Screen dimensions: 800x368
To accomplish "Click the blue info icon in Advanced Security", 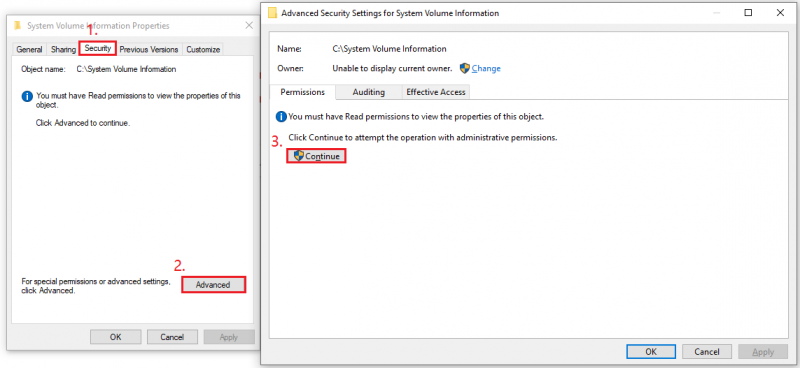I will (281, 117).
